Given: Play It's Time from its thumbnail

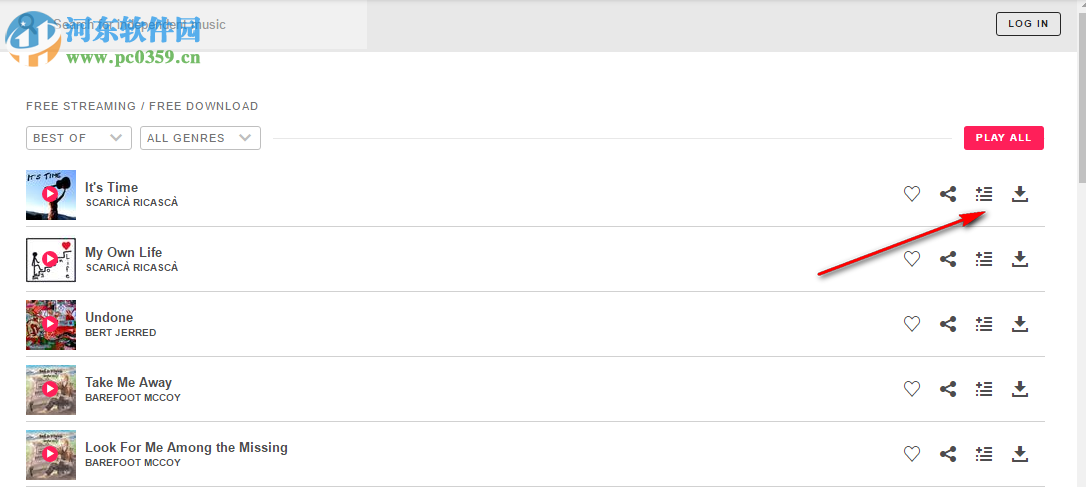Looking at the screenshot, I should tap(50, 194).
